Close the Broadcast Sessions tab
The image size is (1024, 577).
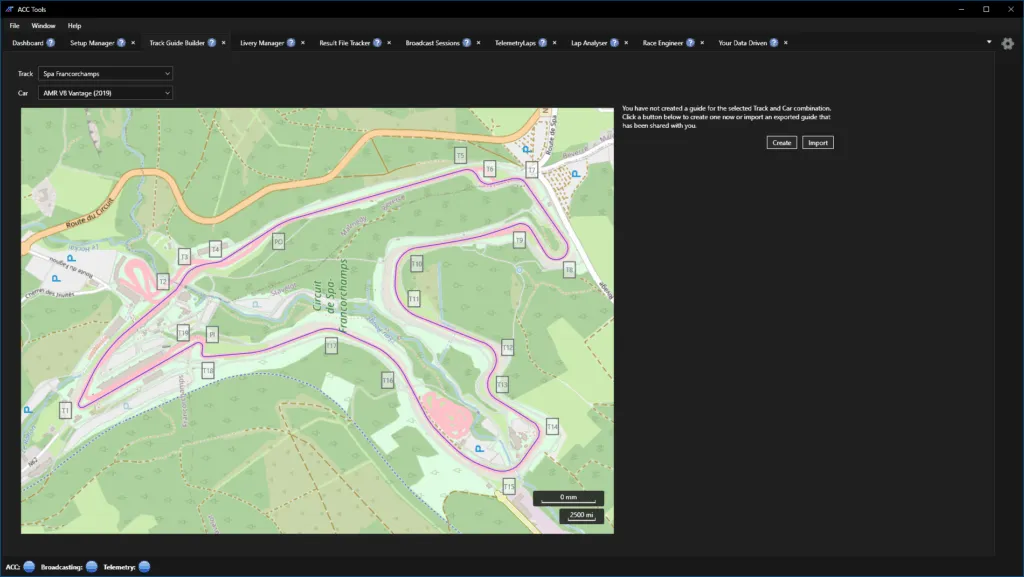[478, 43]
